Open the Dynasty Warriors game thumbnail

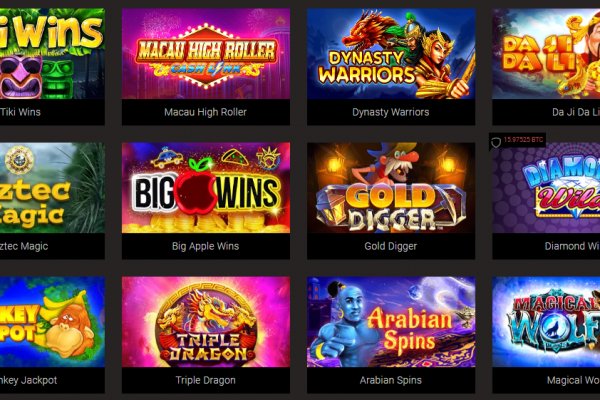tap(391, 54)
